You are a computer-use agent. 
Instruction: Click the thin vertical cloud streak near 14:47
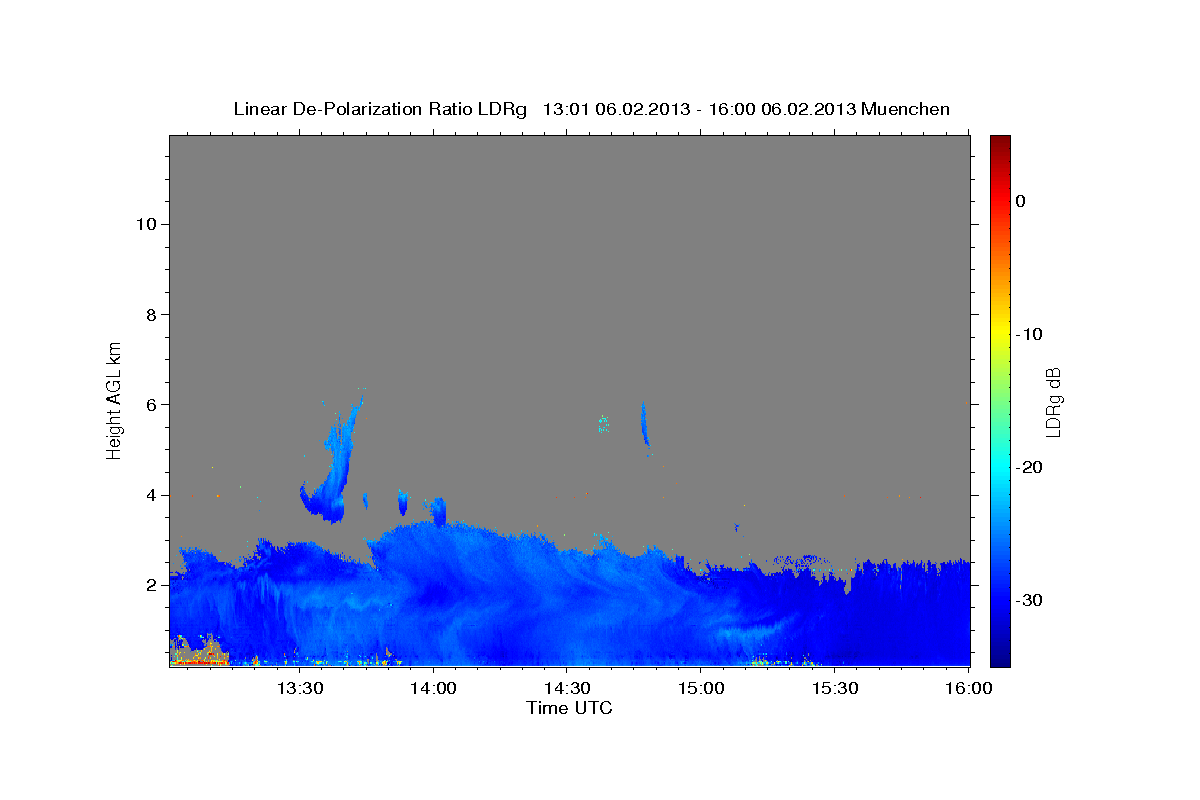pyautogui.click(x=644, y=424)
